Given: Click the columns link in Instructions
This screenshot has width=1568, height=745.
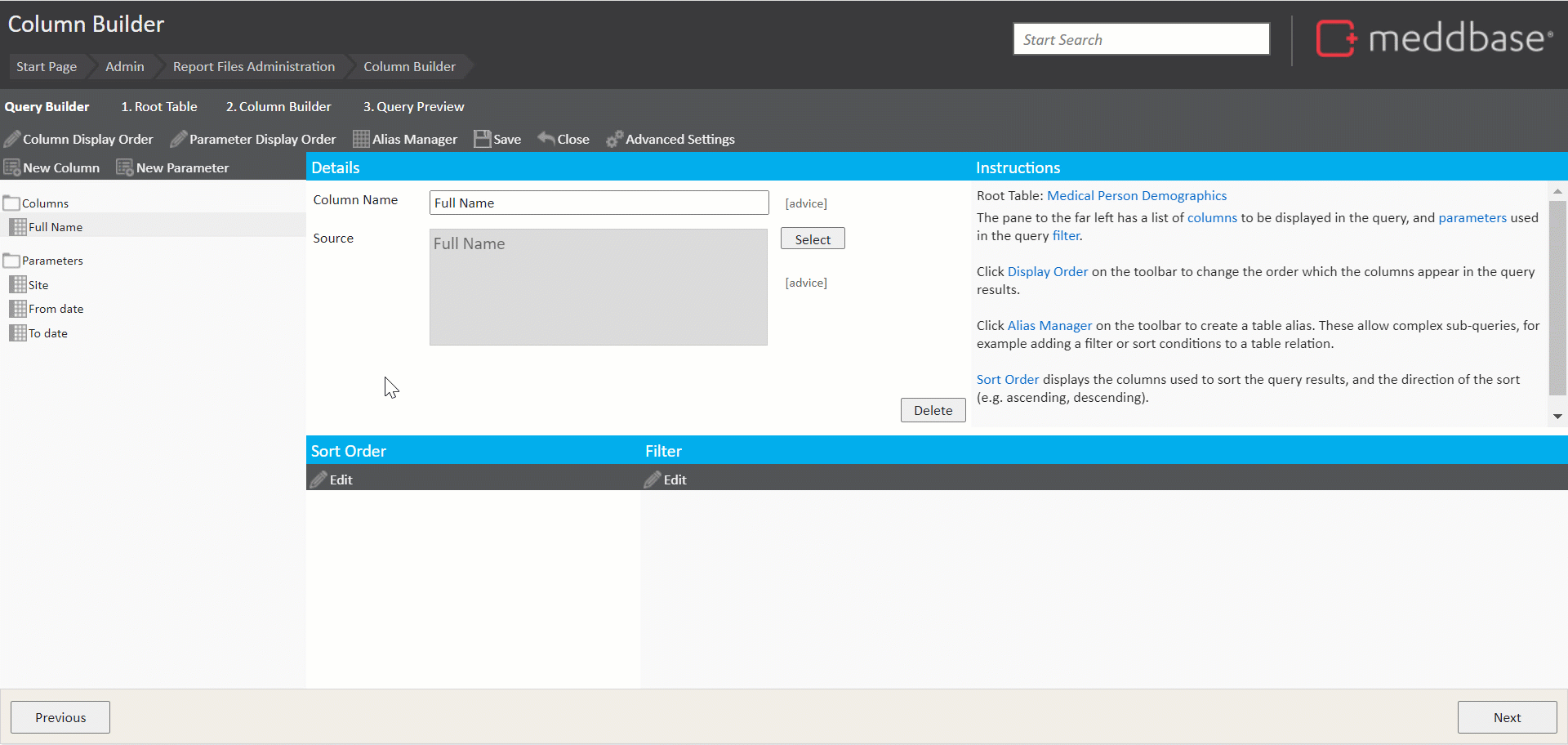Looking at the screenshot, I should click(1212, 218).
